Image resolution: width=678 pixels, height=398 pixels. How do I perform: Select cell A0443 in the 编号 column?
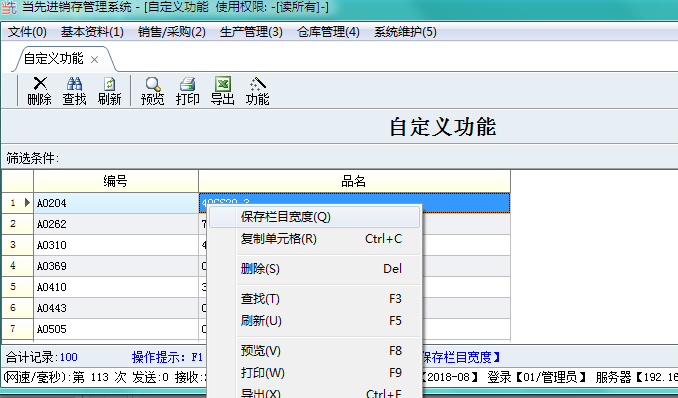116,308
